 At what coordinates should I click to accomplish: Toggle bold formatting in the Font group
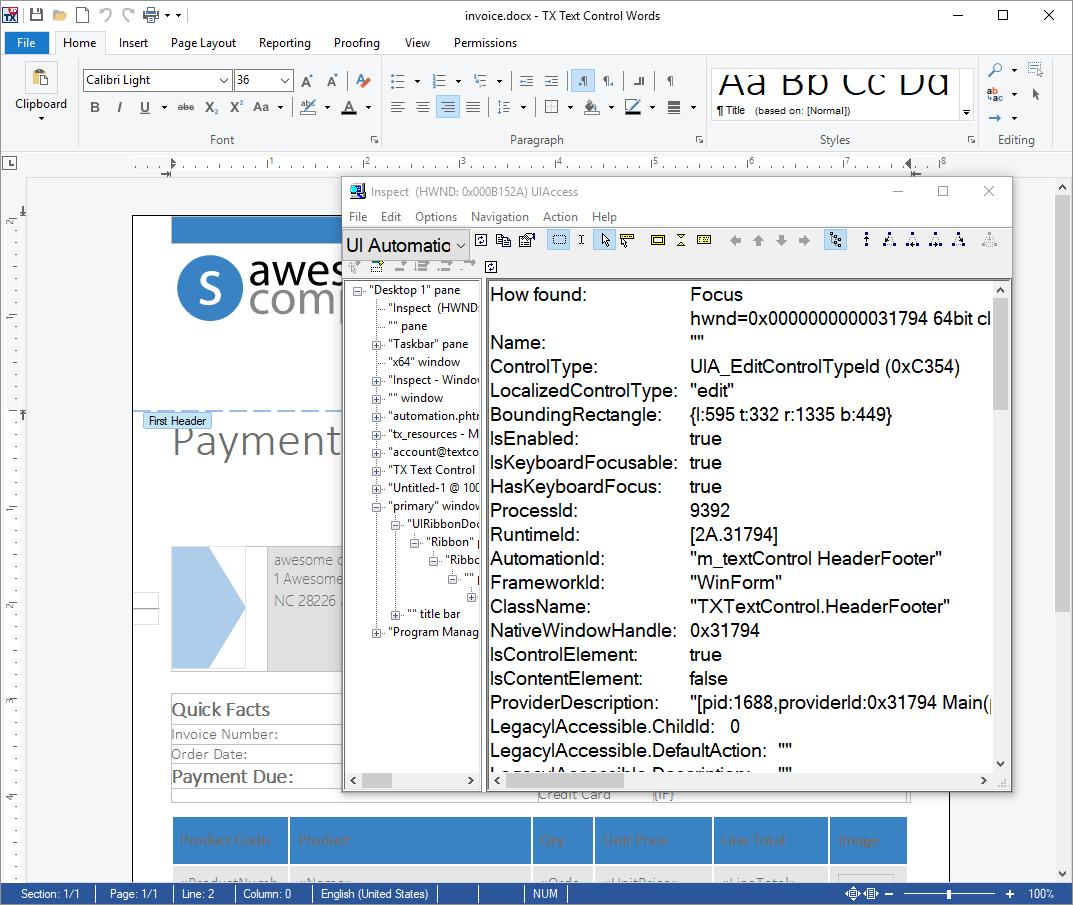[94, 107]
